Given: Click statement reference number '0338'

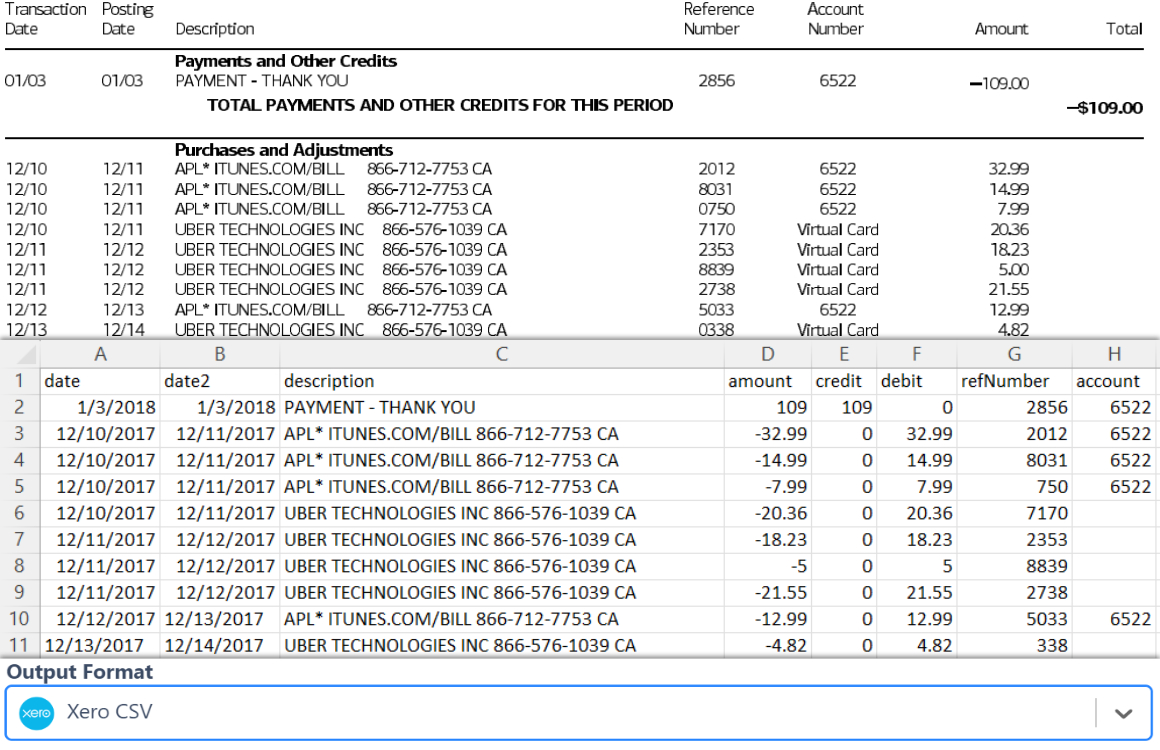Looking at the screenshot, I should [716, 330].
